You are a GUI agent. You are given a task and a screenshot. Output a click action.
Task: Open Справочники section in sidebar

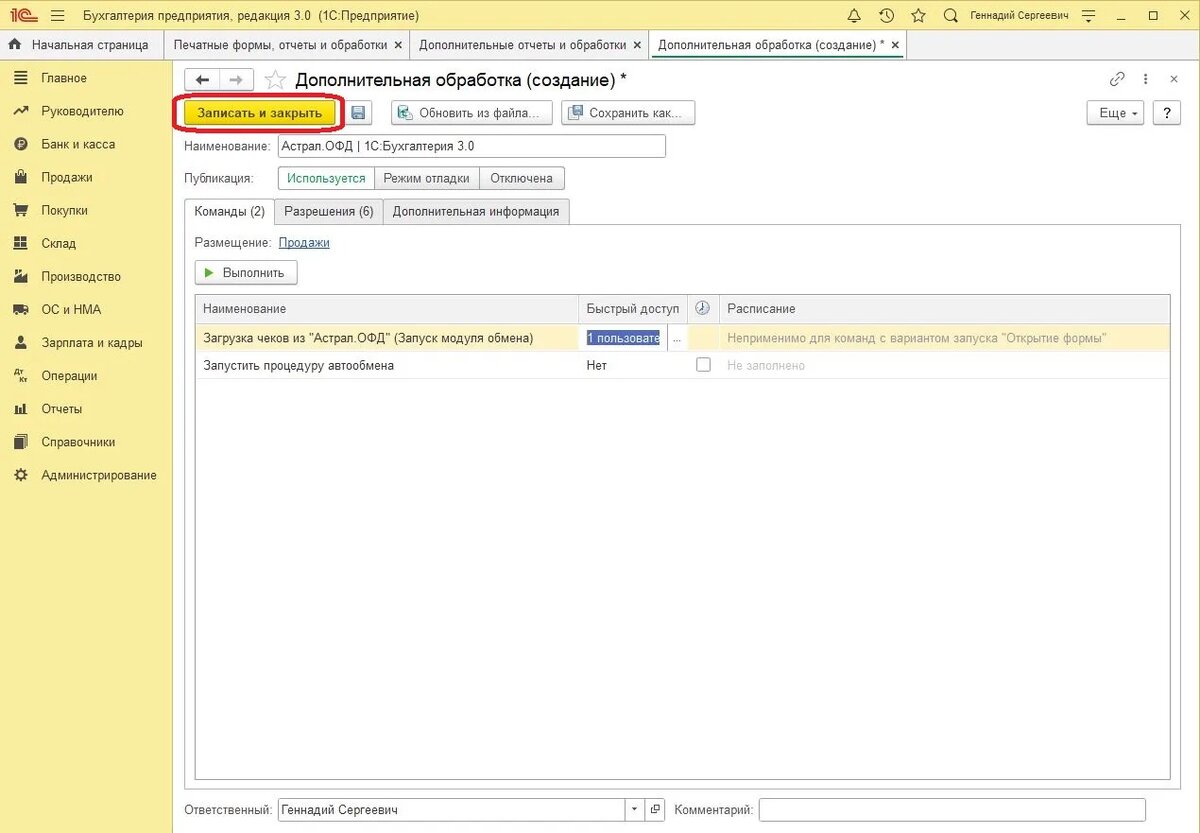[x=78, y=441]
